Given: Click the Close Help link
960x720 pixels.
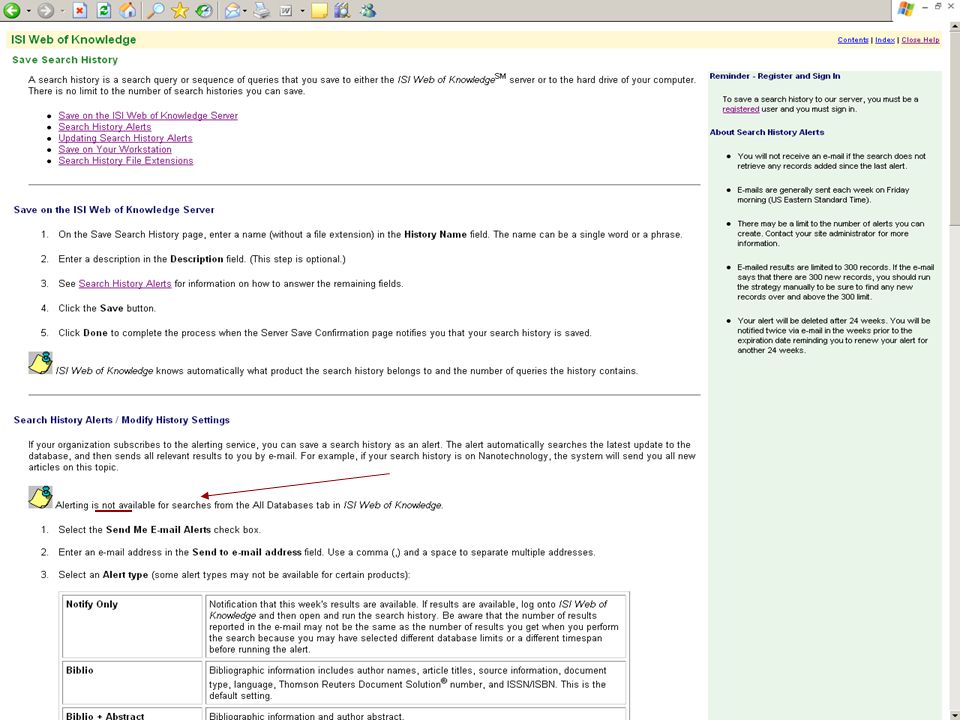Looking at the screenshot, I should coord(920,40).
